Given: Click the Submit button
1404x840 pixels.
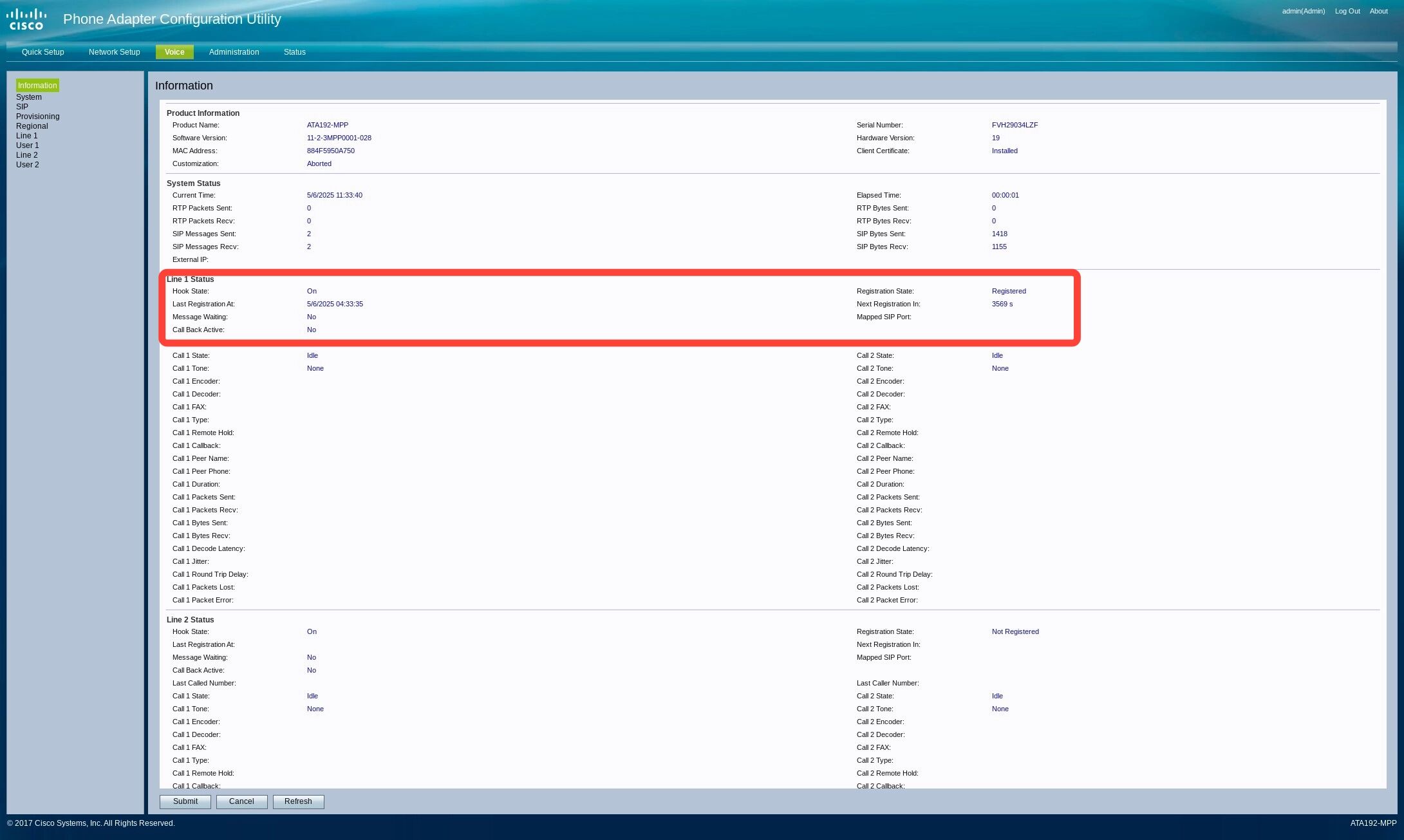Looking at the screenshot, I should pos(185,801).
